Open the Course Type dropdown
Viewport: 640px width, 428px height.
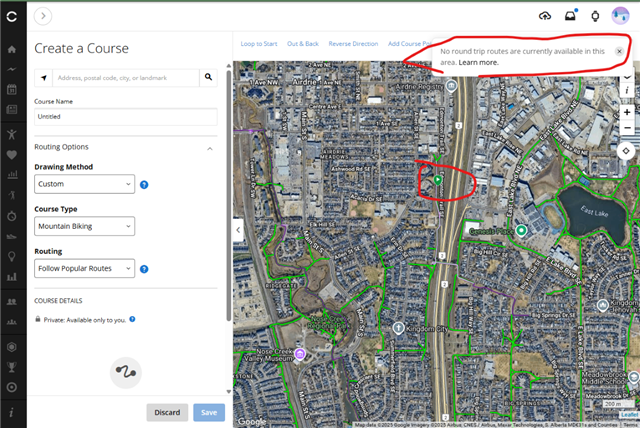(x=85, y=226)
